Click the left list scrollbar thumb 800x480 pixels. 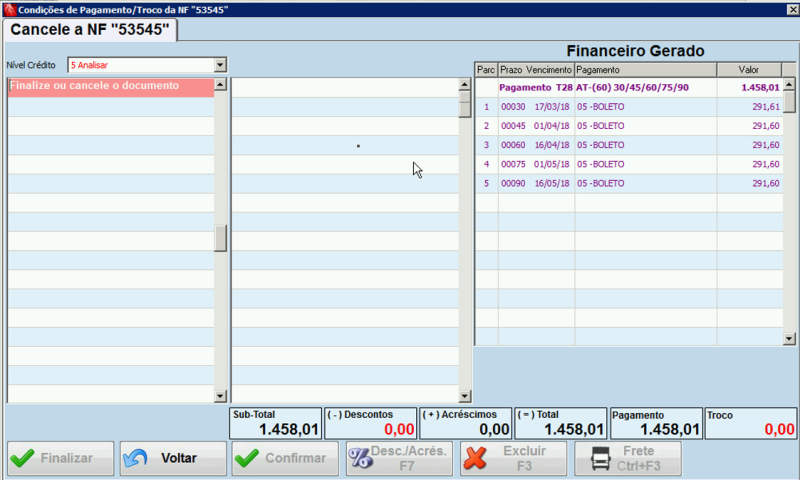(x=220, y=239)
